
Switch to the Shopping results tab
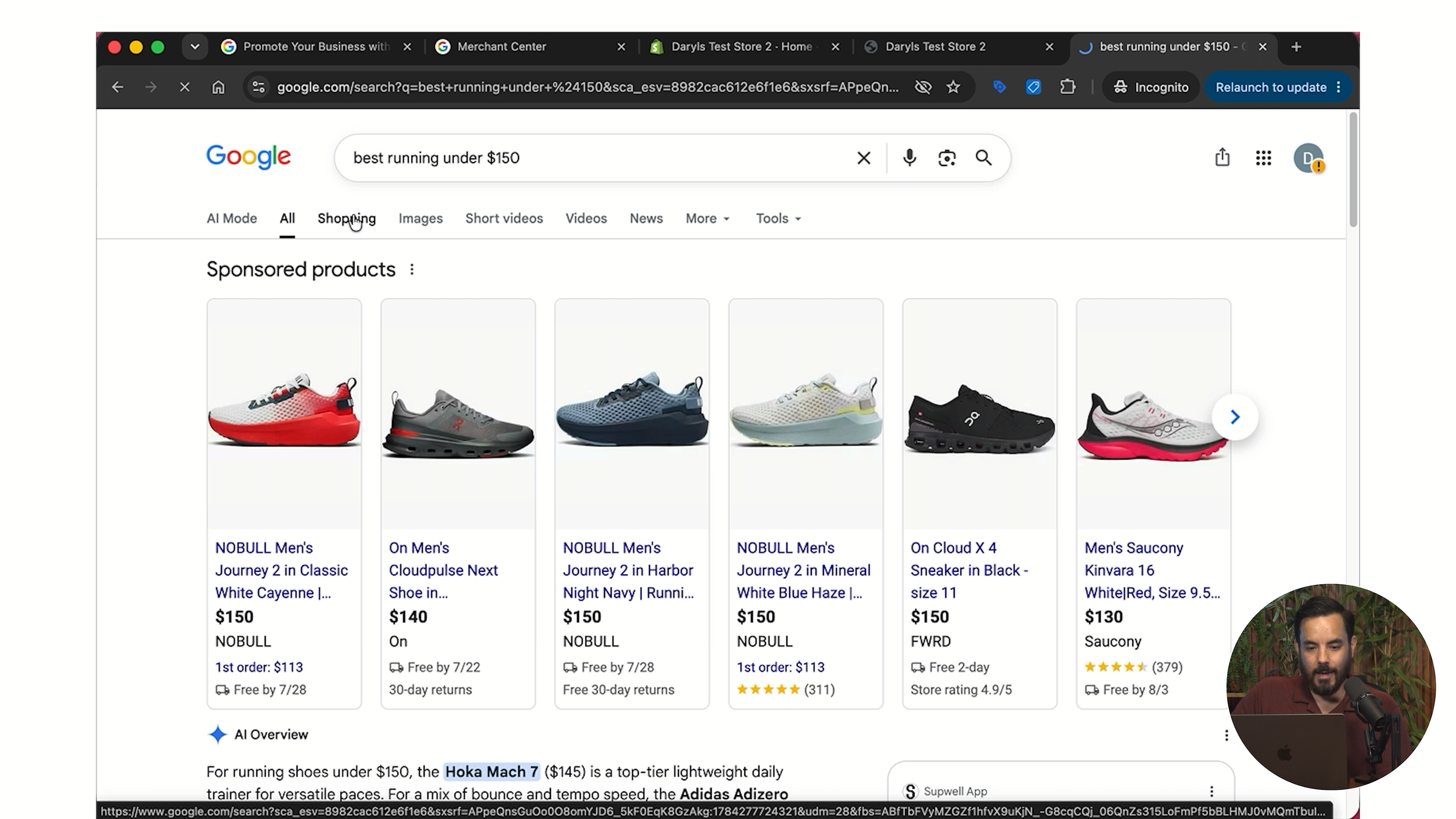(x=347, y=218)
